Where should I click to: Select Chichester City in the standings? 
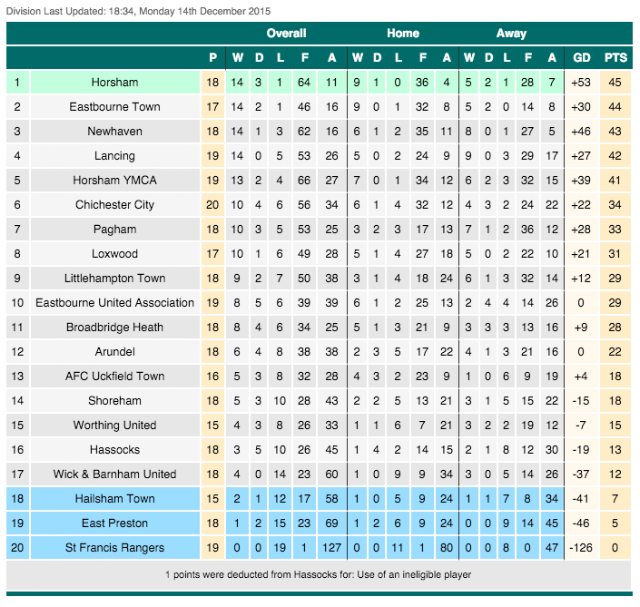coord(115,205)
